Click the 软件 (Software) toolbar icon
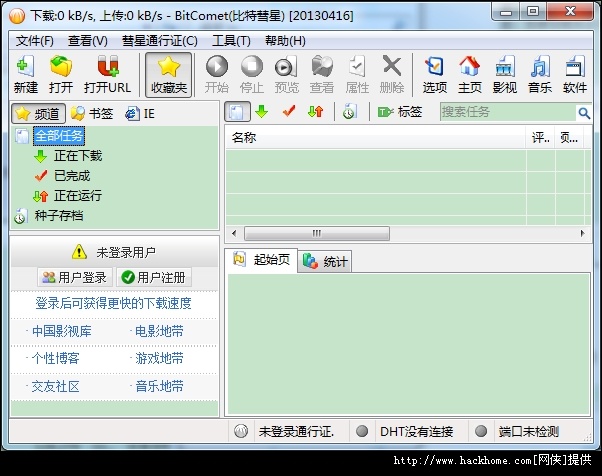The image size is (602, 476). tap(575, 74)
